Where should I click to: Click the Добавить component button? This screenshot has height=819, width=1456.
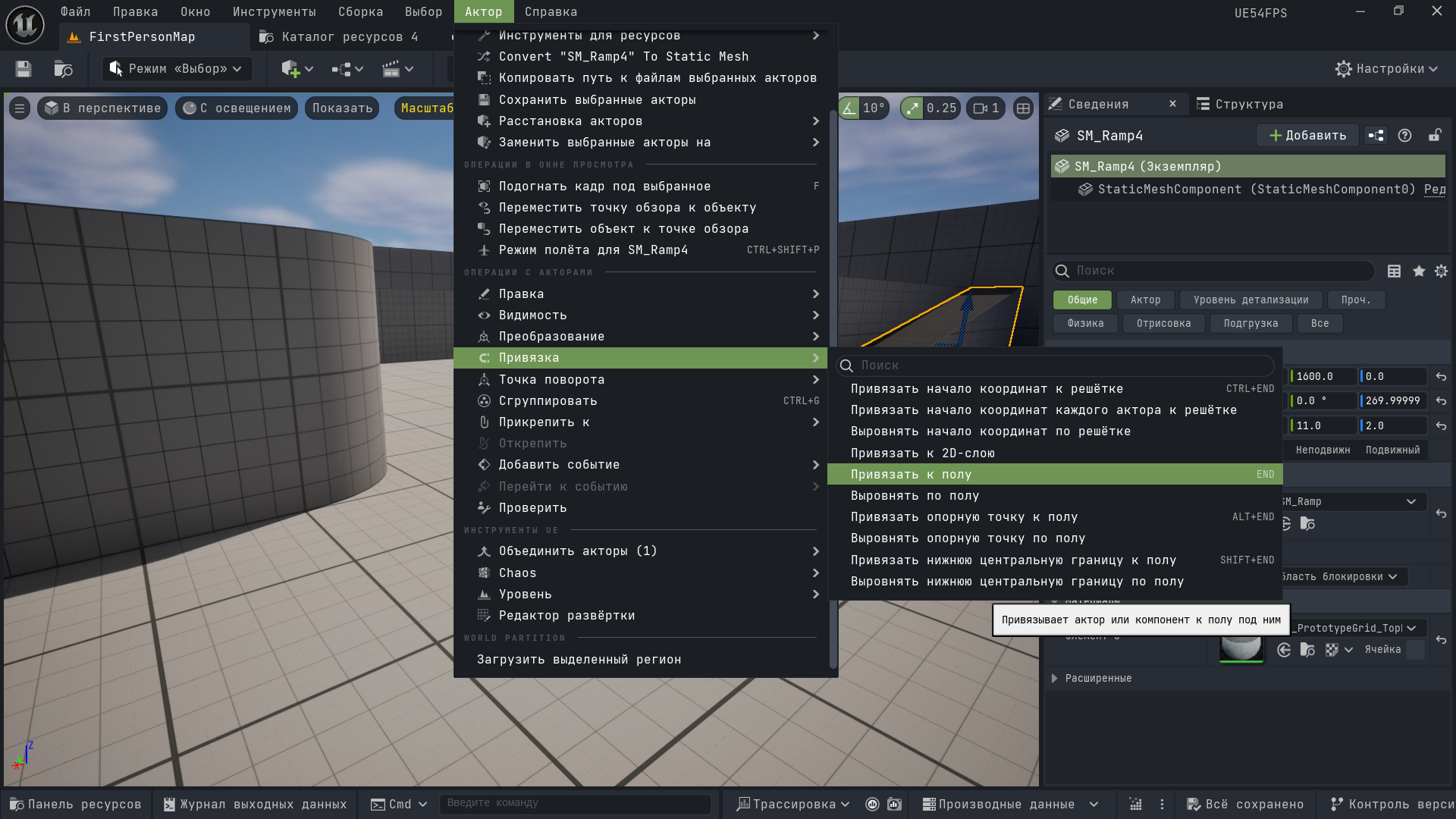tap(1307, 136)
